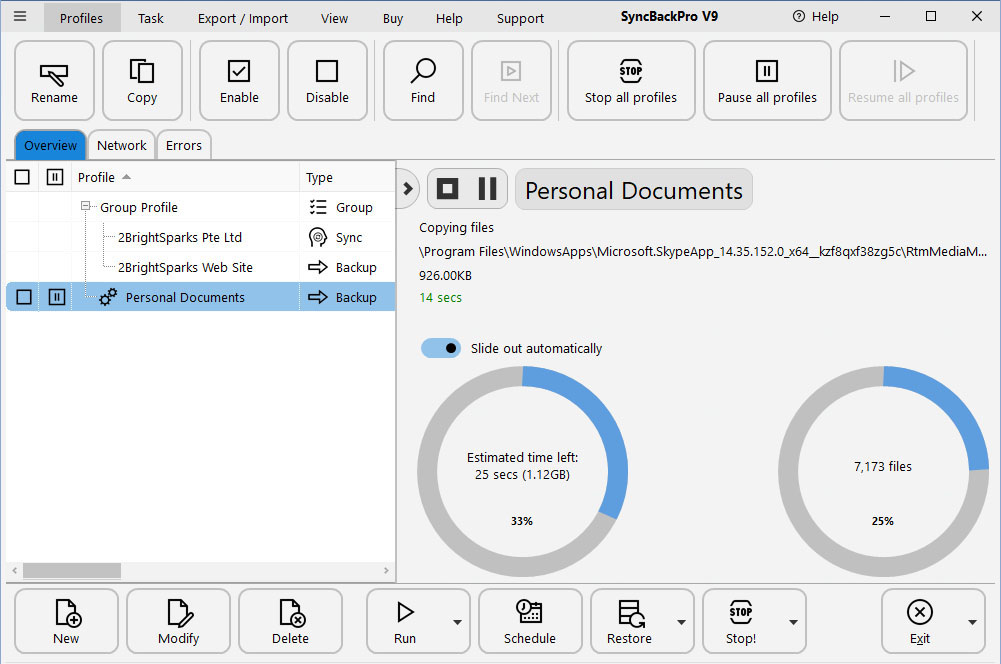
Task: Click the Type column header
Action: (x=347, y=177)
